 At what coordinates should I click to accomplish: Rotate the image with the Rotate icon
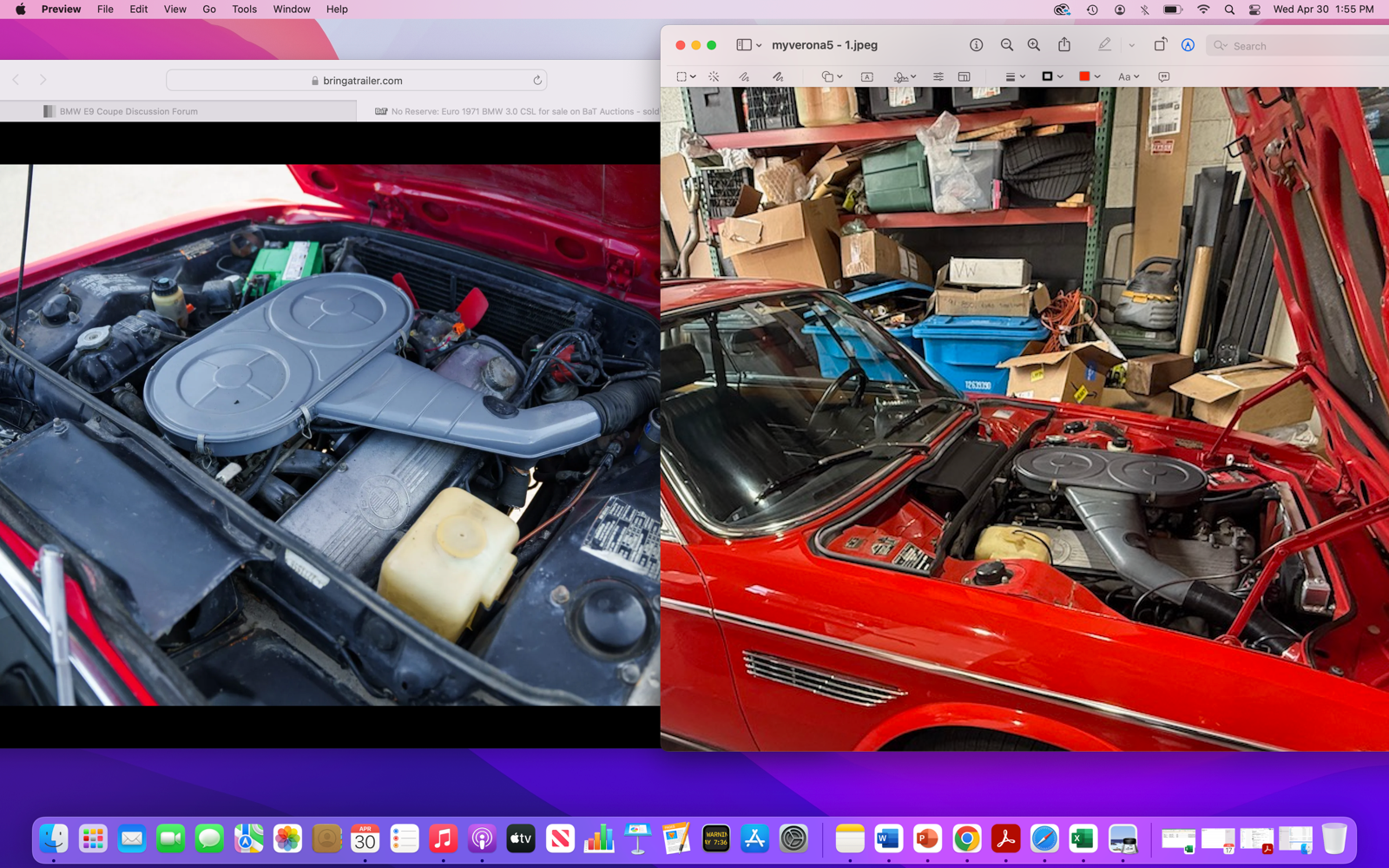(x=1160, y=45)
